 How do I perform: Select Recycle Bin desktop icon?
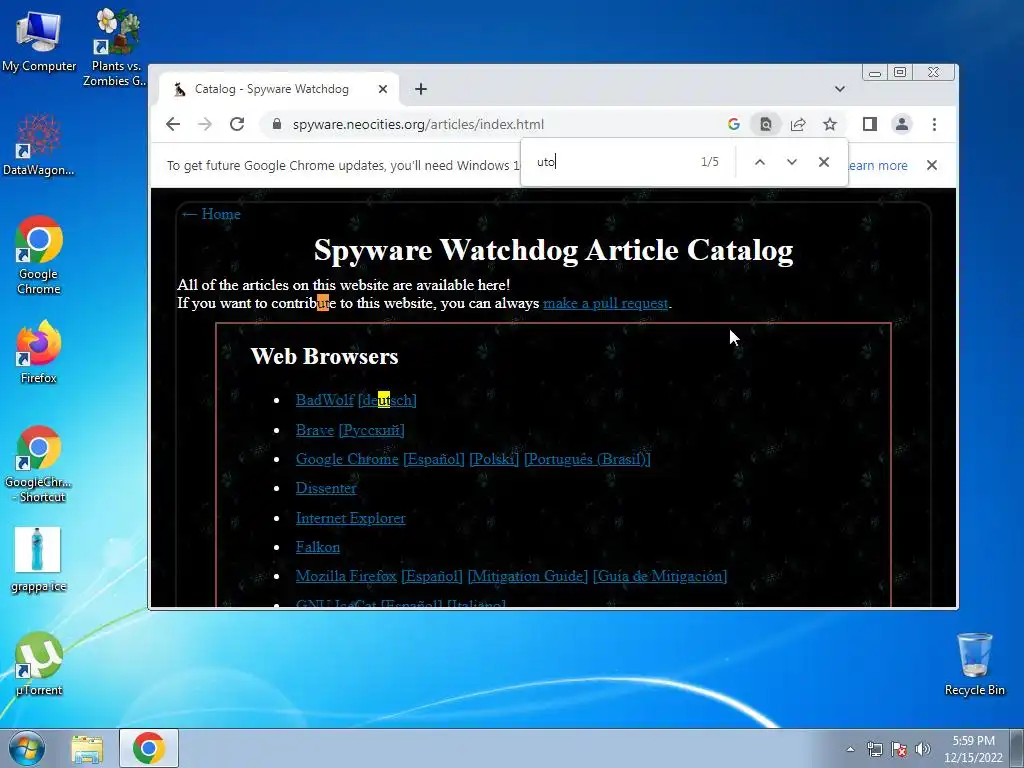point(974,664)
